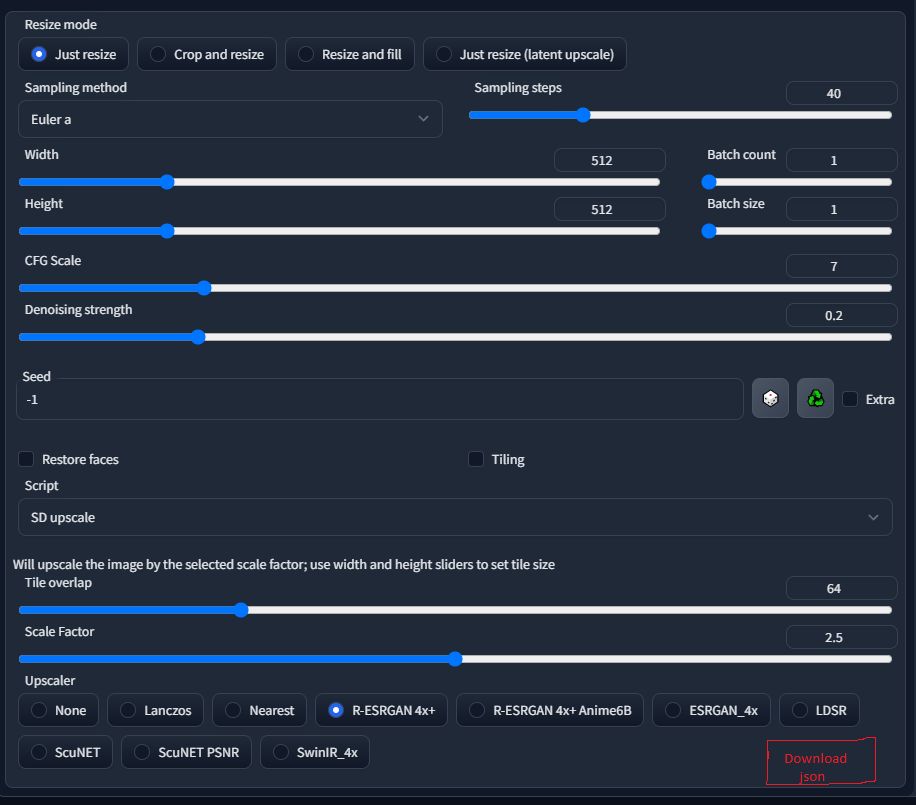Screen dimensions: 916x805
Task: Click the Denoising strength value field 0.2
Action: click(841, 315)
